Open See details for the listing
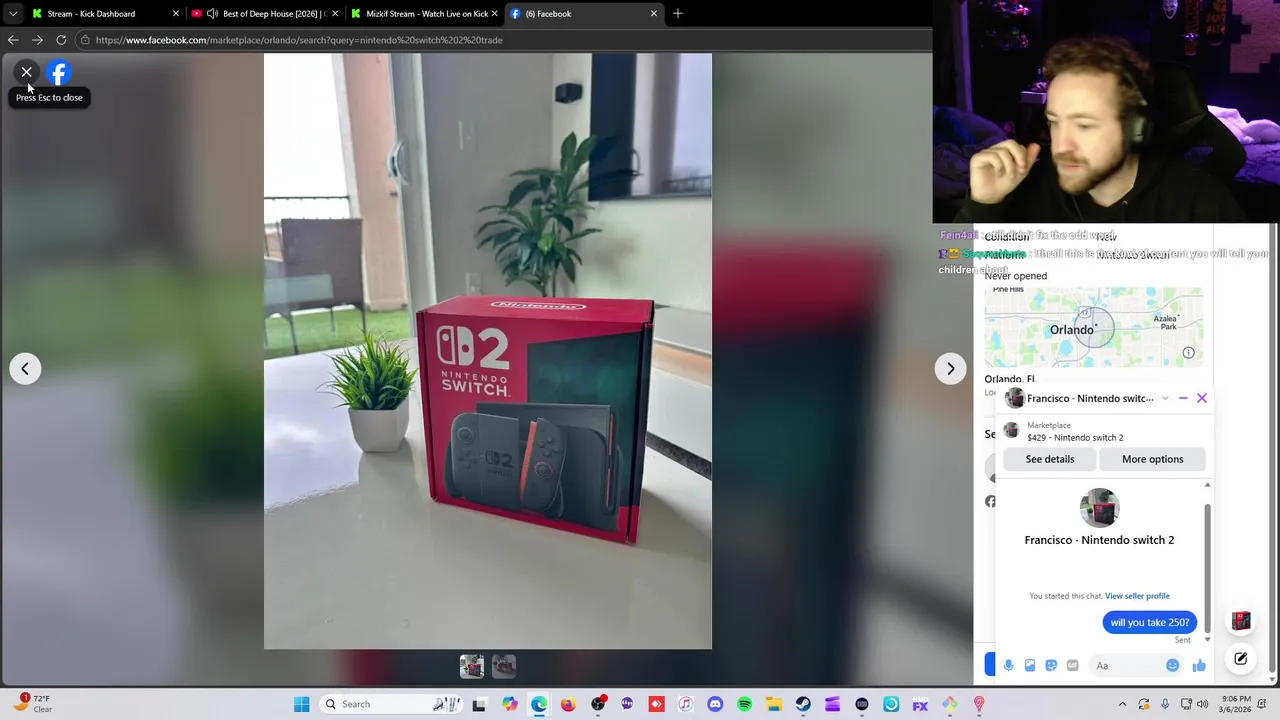The image size is (1280, 720). pyautogui.click(x=1050, y=459)
